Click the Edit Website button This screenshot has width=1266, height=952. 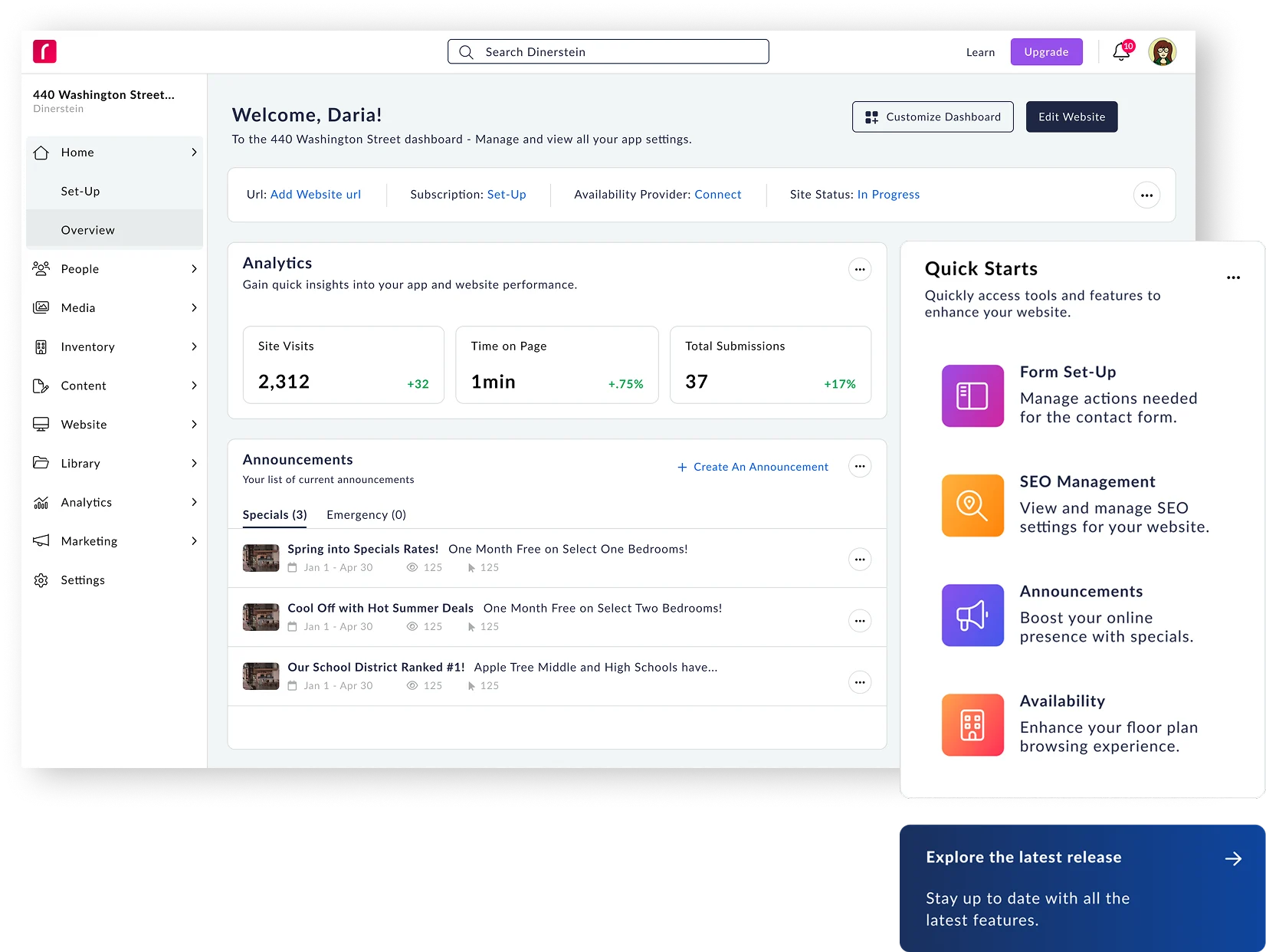pyautogui.click(x=1071, y=117)
